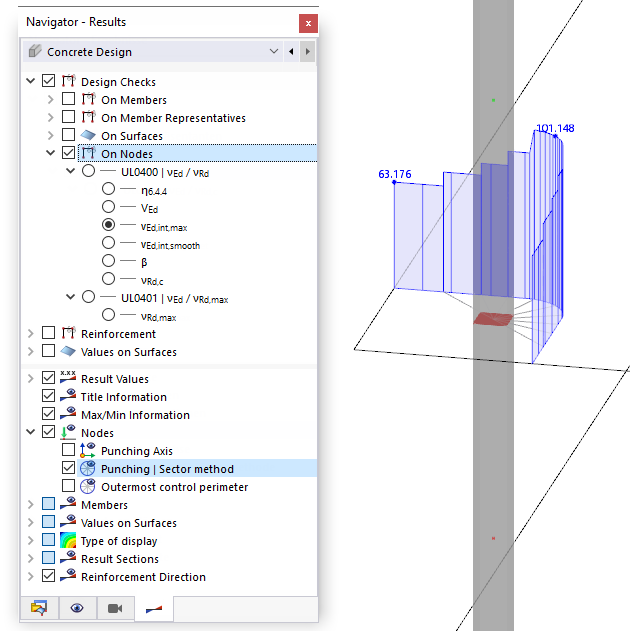Expand the Members display node
The image size is (630, 631).
click(31, 504)
